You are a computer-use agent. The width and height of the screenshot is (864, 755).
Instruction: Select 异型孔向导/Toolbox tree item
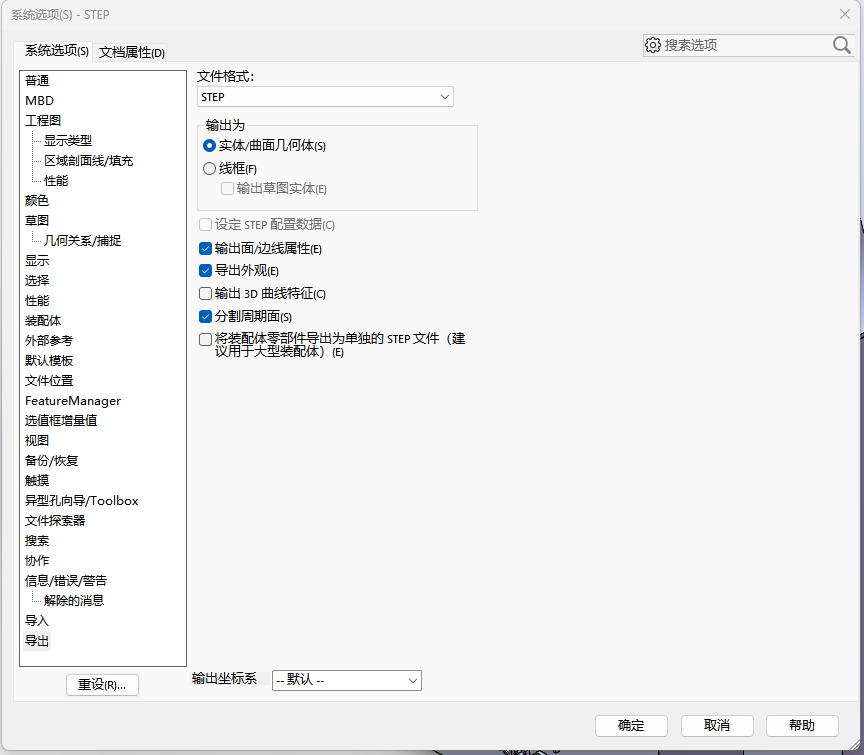(x=82, y=501)
